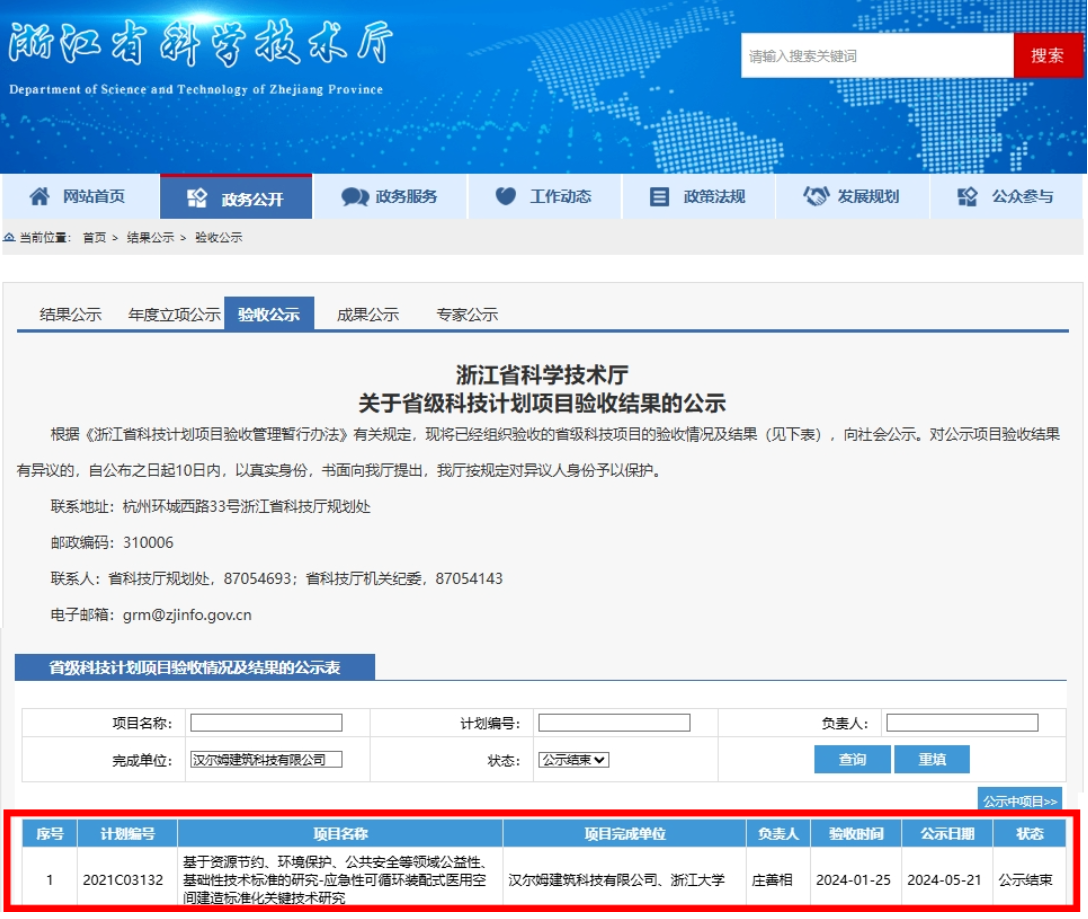Switch to the 结果公示 tab
The image size is (1088, 919).
click(71, 314)
